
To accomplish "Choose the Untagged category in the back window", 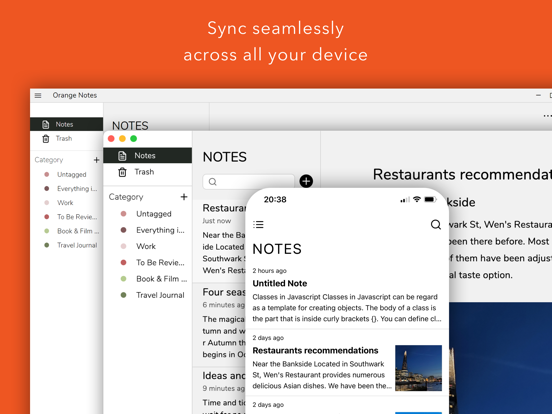I will (71, 174).
